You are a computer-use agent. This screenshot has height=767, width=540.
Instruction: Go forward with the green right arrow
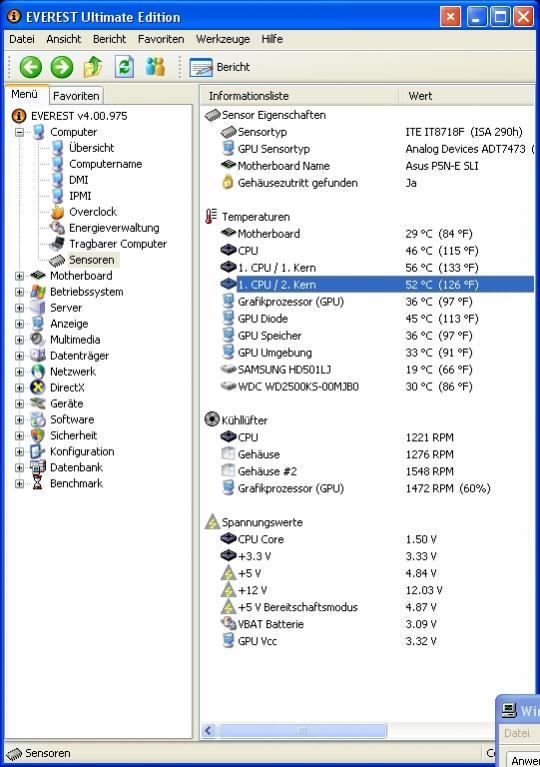[62, 67]
